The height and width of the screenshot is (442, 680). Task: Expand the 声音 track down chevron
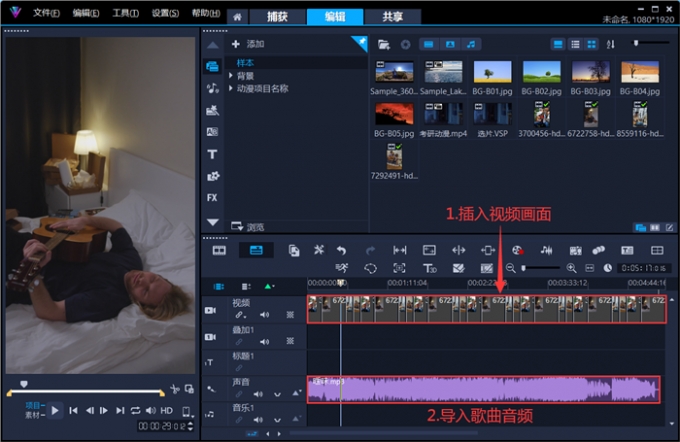tap(277, 395)
